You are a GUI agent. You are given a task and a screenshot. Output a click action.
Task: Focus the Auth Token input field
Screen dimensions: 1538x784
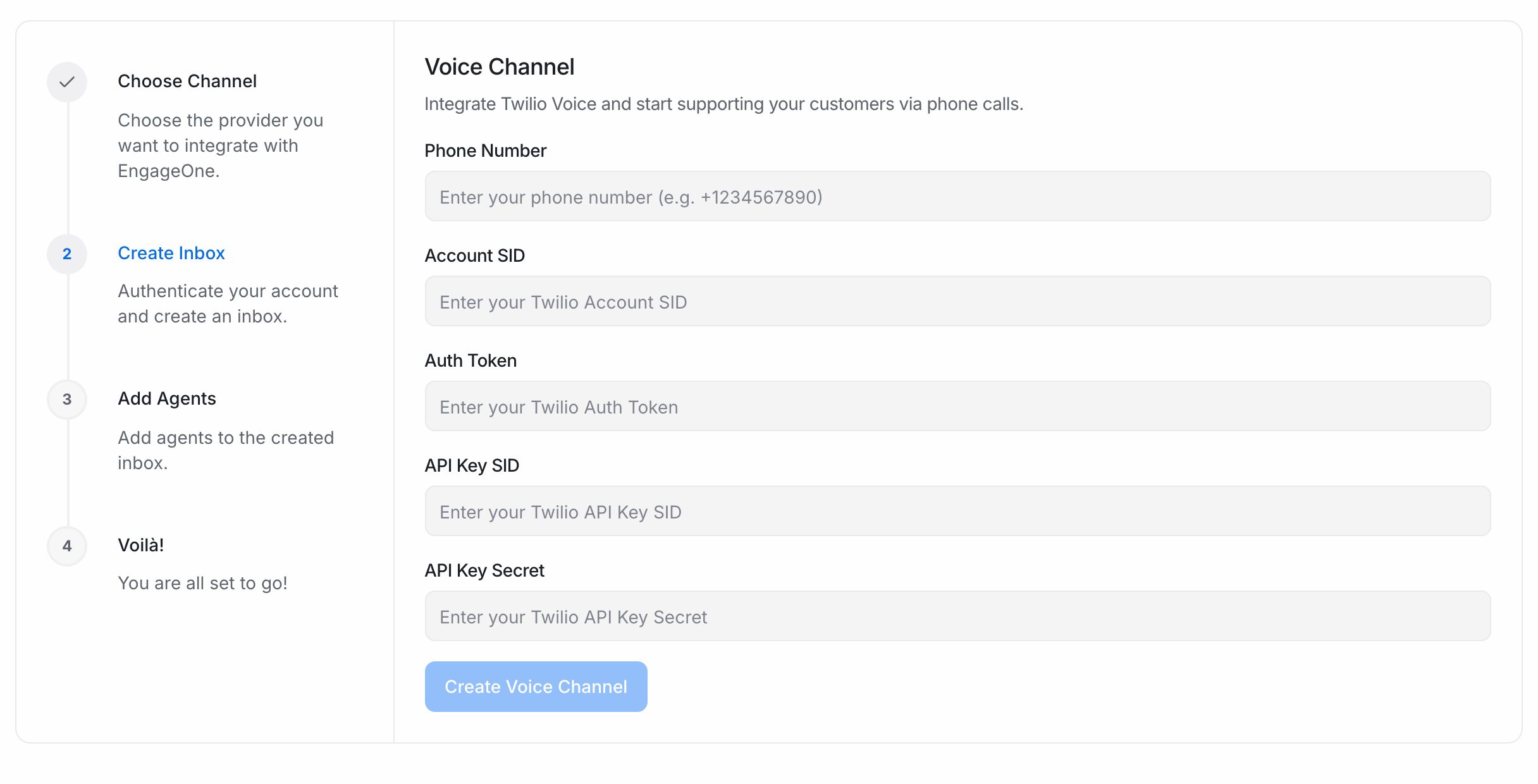coord(957,406)
